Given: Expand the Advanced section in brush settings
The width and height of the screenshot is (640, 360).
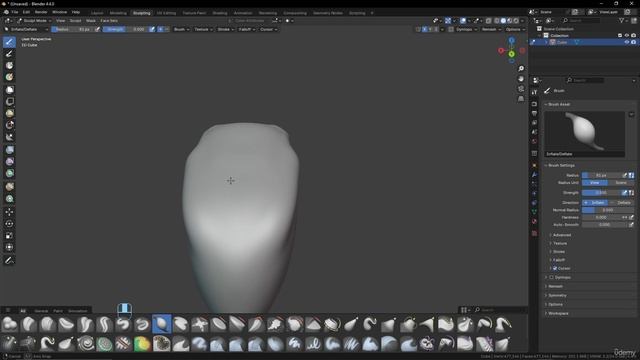Looking at the screenshot, I should point(562,235).
